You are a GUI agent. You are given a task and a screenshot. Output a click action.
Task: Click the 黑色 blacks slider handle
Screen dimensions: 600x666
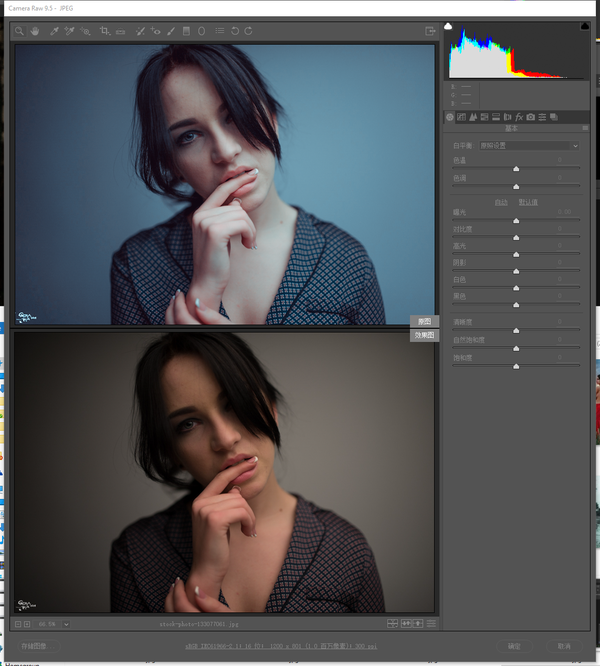pos(516,305)
